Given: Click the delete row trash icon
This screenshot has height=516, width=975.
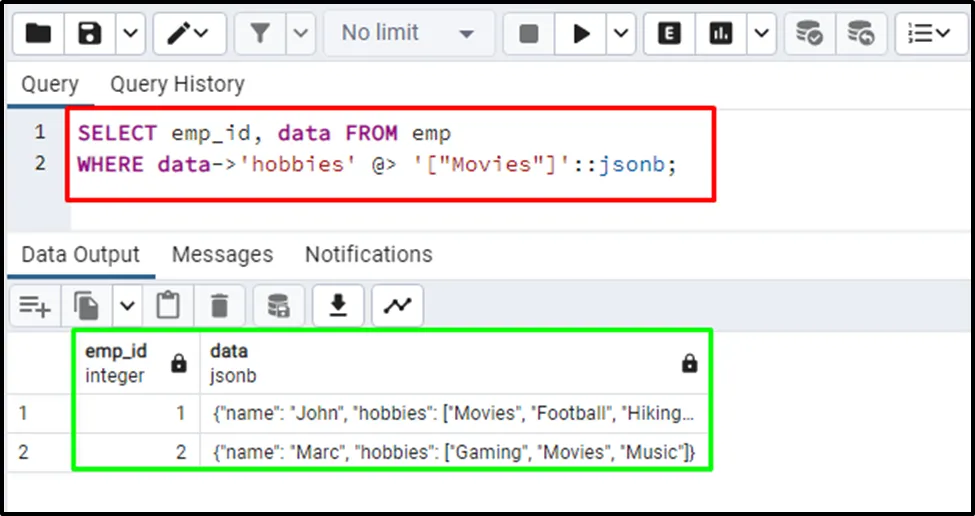Looking at the screenshot, I should click(220, 306).
